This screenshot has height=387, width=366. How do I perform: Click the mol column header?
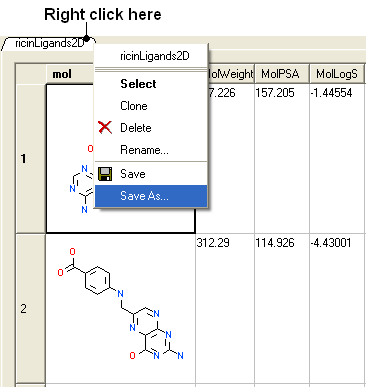click(x=70, y=74)
